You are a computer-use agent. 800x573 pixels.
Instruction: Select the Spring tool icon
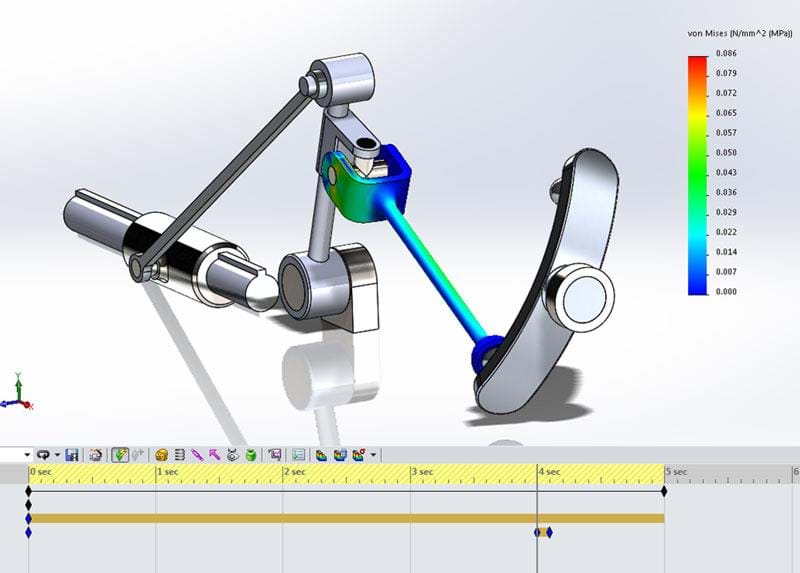180,454
